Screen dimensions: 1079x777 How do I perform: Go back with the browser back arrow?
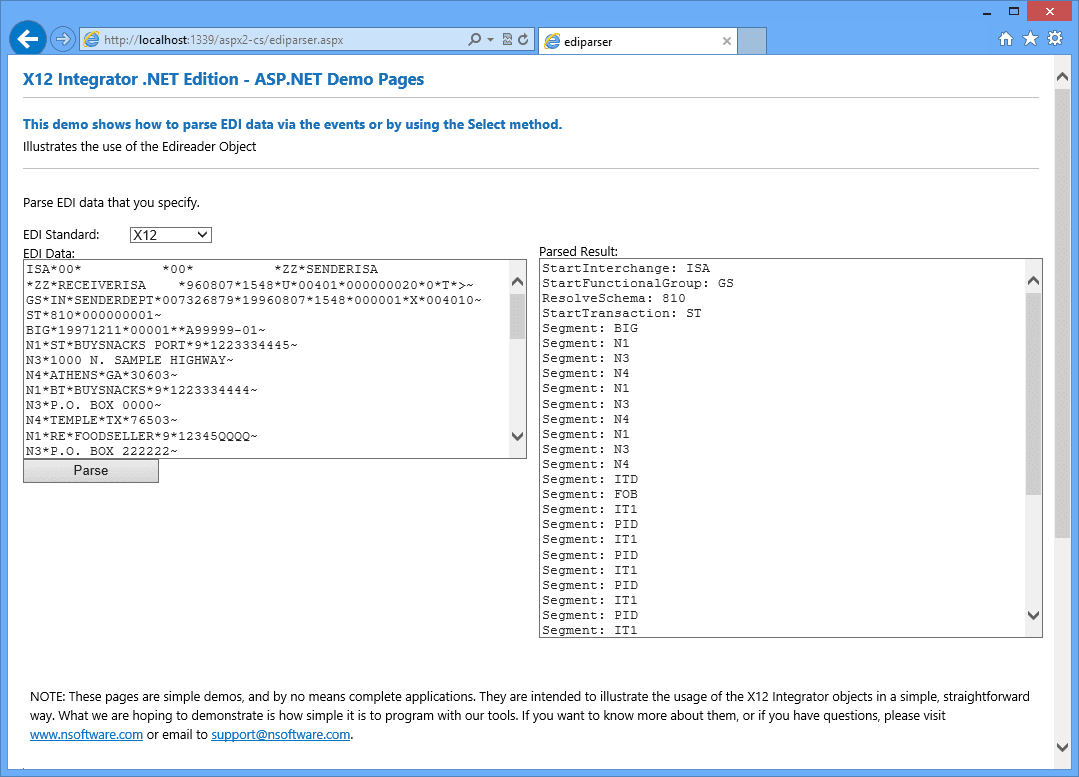[x=28, y=39]
